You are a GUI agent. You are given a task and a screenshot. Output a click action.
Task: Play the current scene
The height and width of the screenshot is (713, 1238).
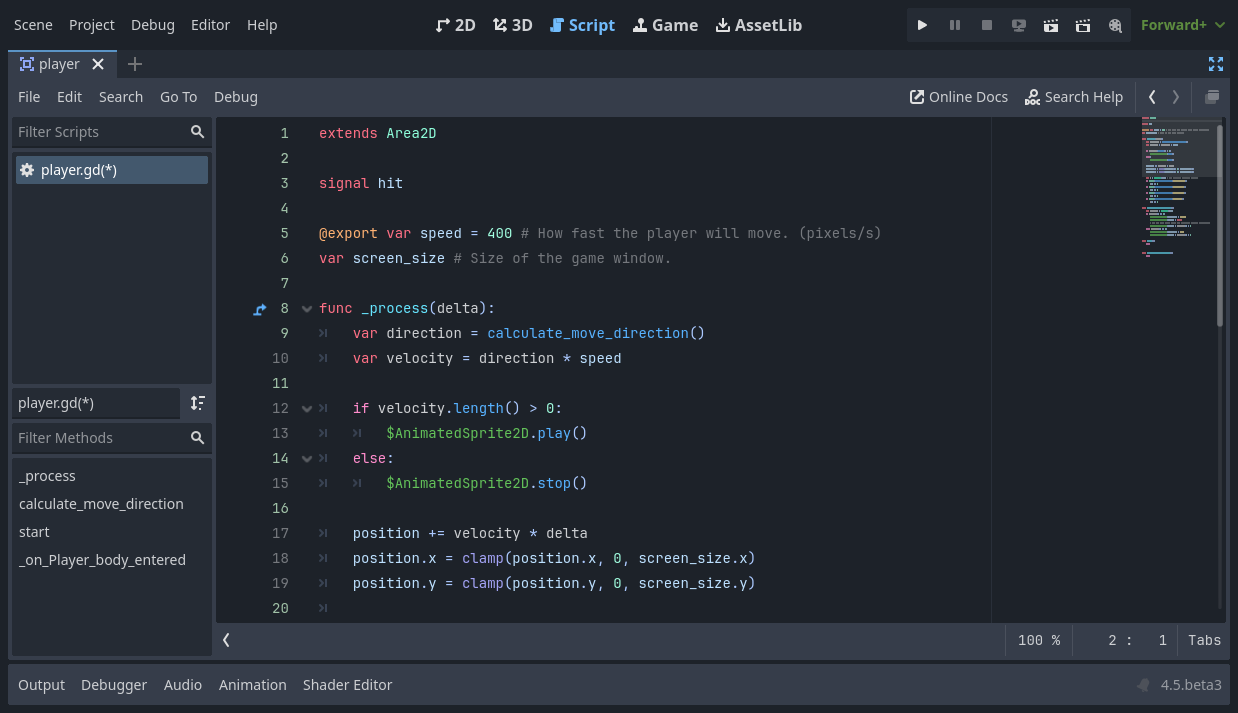tap(1050, 25)
